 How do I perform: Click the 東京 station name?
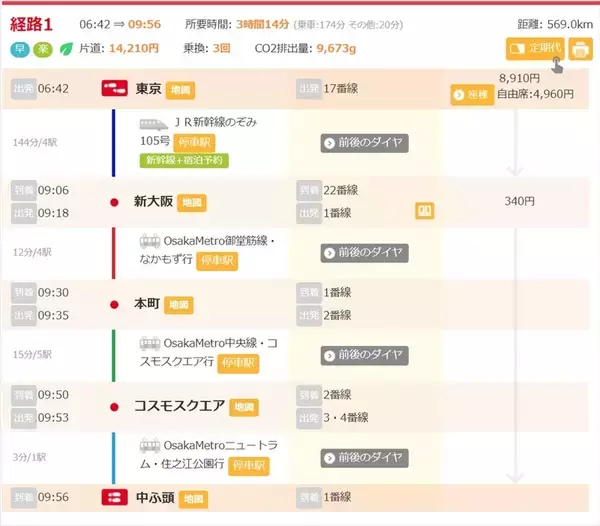[148, 89]
